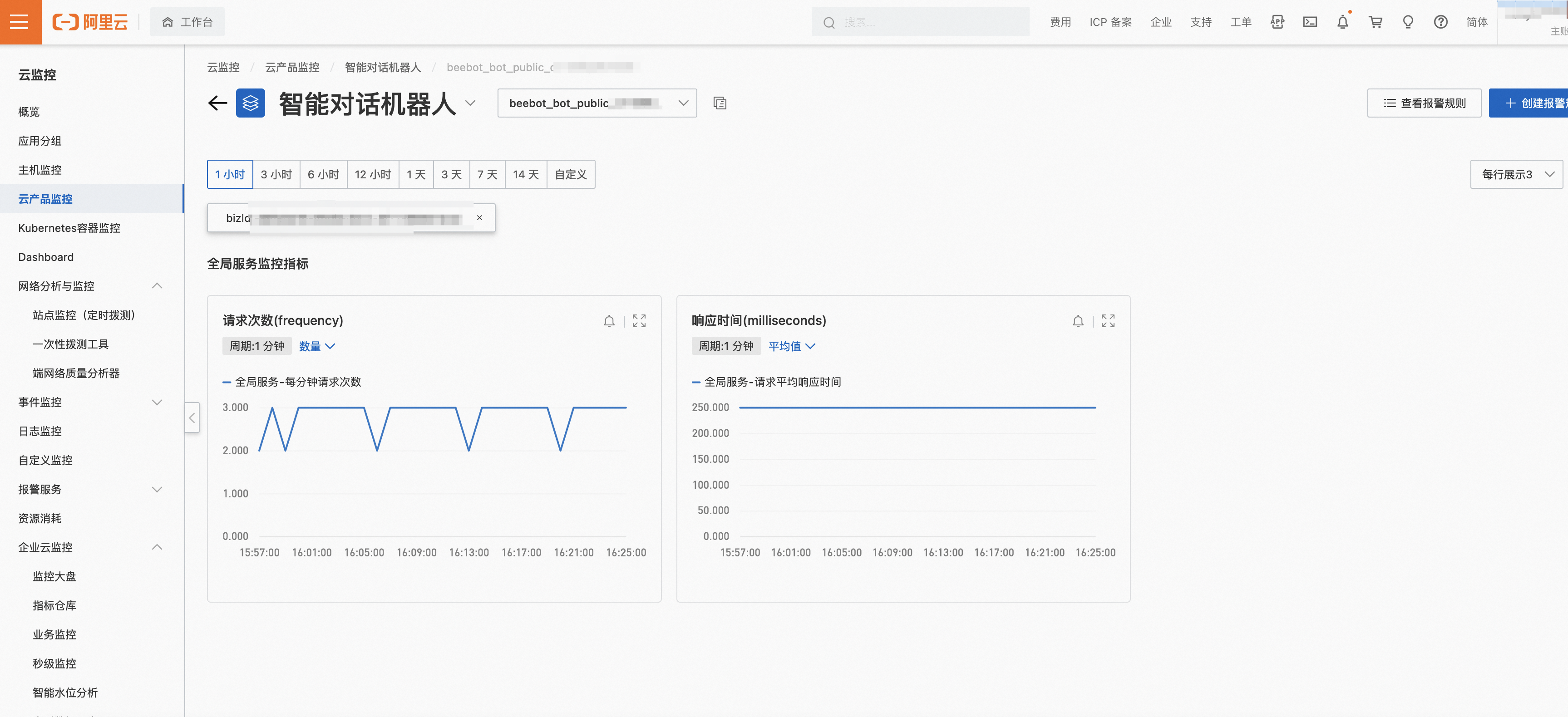
Task: Set alarm on the request frequency chart
Action: point(609,321)
